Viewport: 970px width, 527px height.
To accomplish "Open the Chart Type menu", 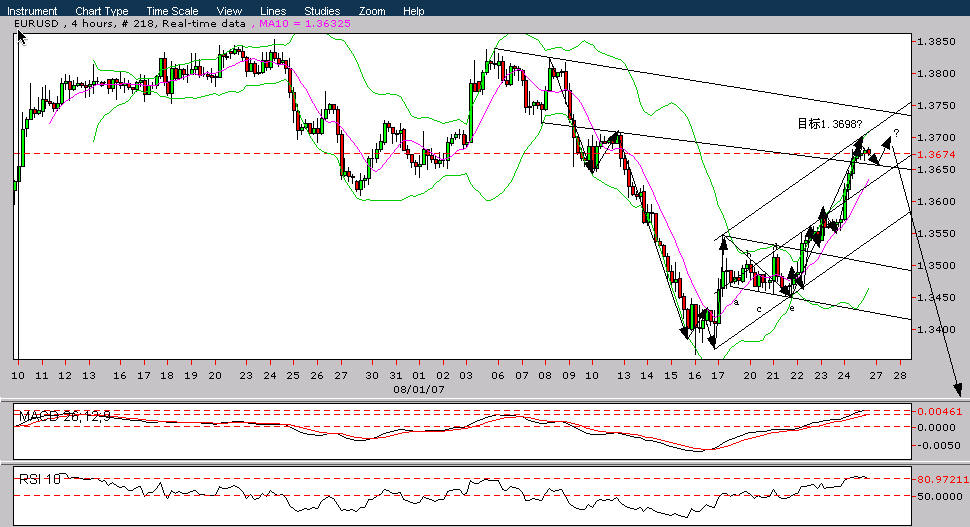I will click(x=101, y=11).
